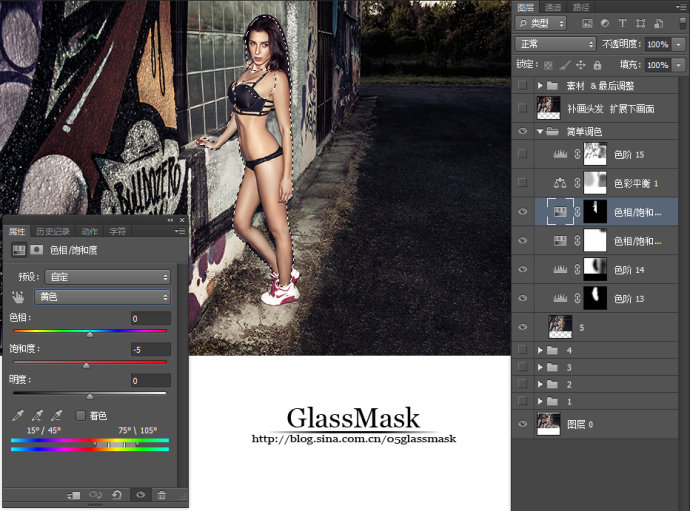Click the lock all padlock icon
This screenshot has height=511, width=690.
tap(597, 65)
